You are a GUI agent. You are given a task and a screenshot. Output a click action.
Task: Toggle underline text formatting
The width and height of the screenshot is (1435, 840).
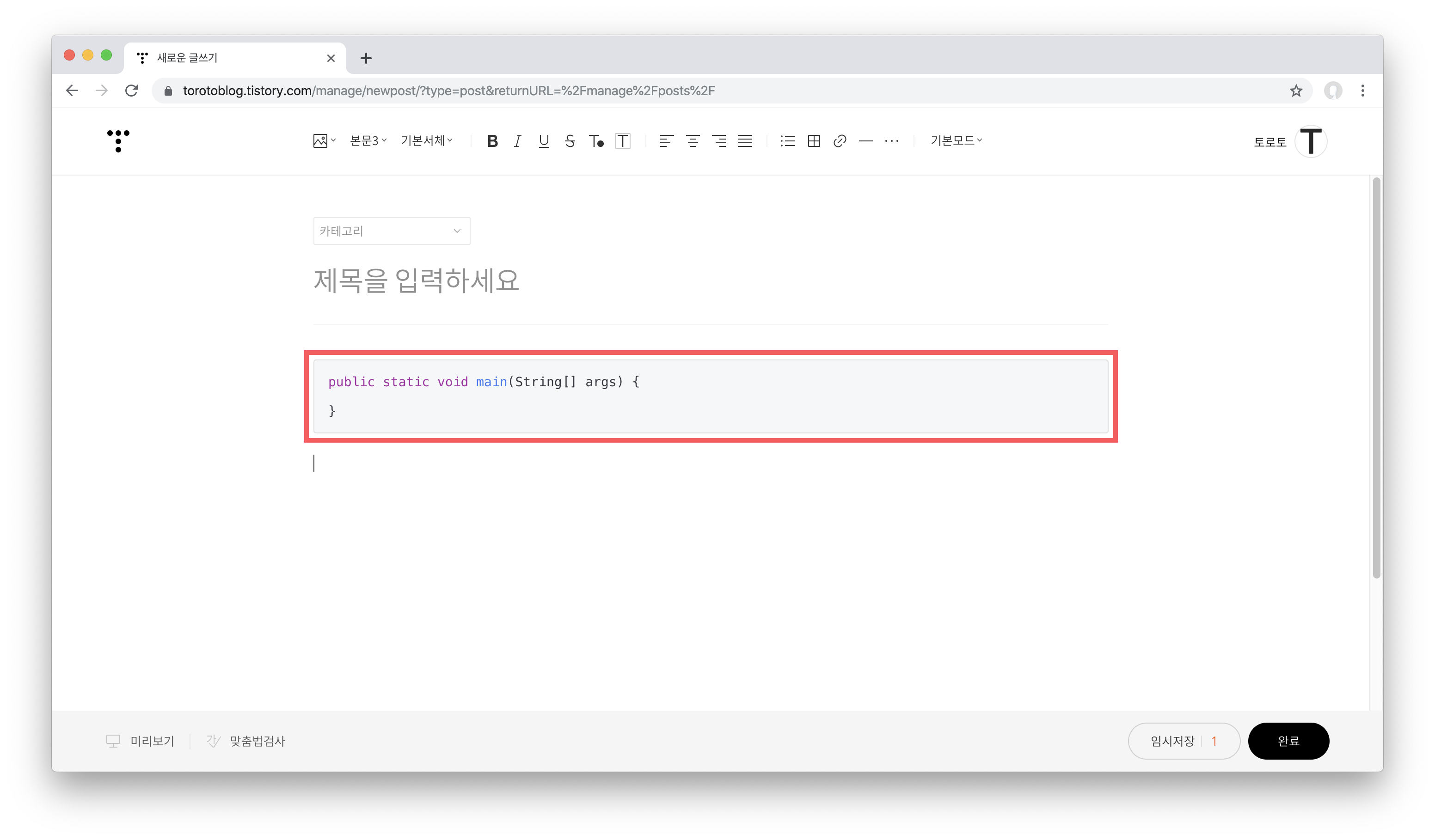(x=544, y=141)
